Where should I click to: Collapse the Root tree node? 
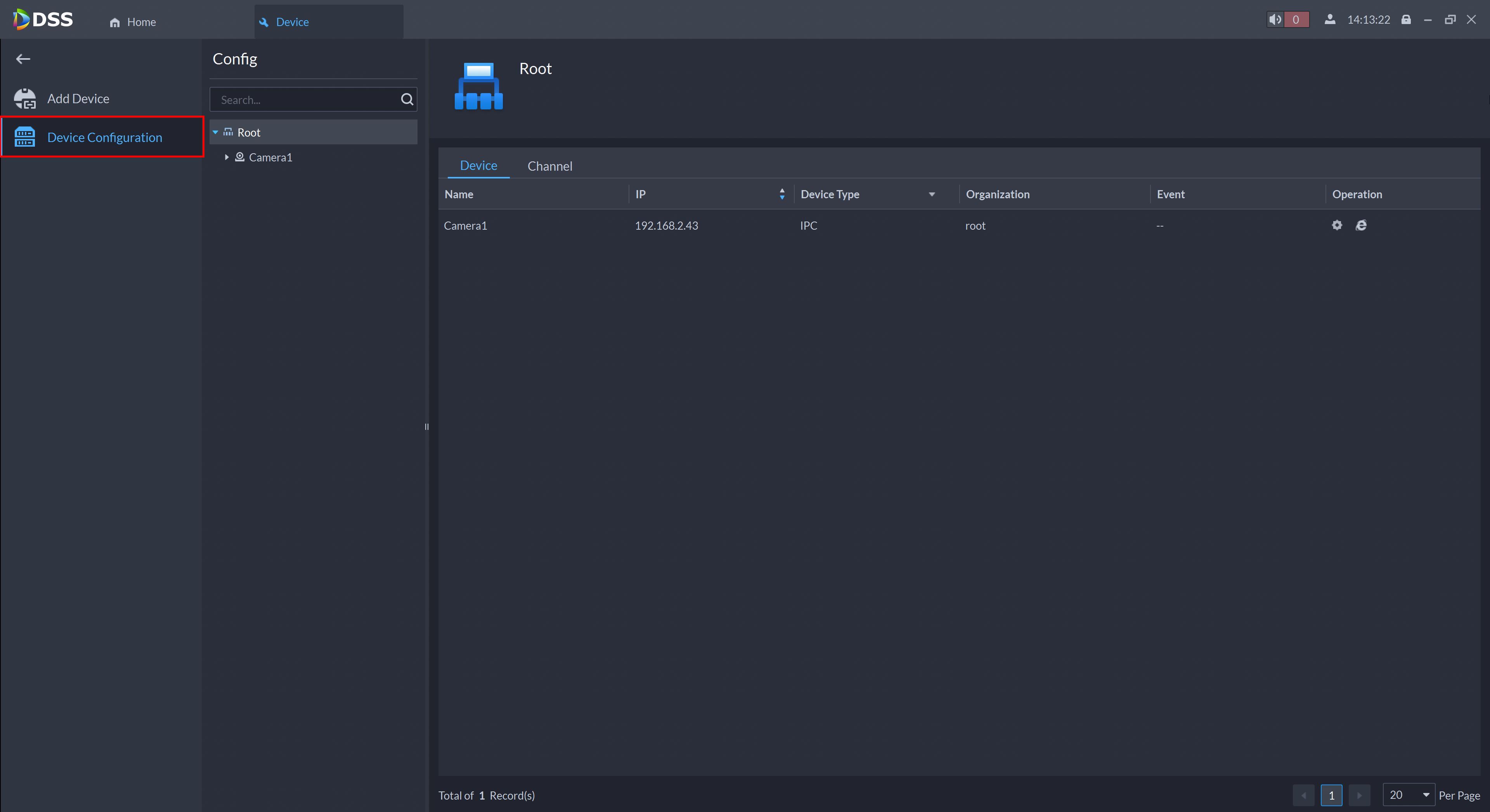tap(215, 132)
